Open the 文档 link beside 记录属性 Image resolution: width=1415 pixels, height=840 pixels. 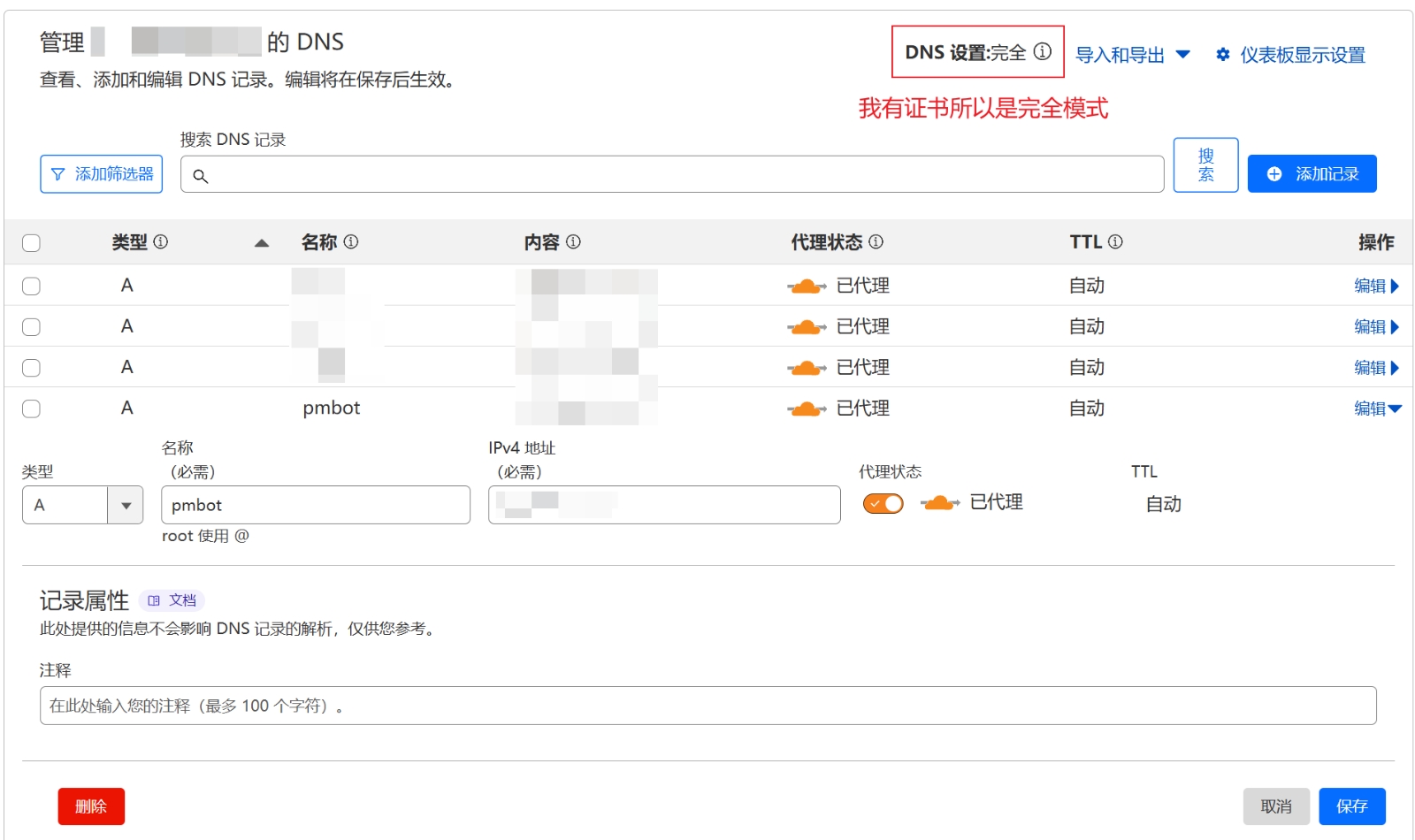click(x=172, y=600)
